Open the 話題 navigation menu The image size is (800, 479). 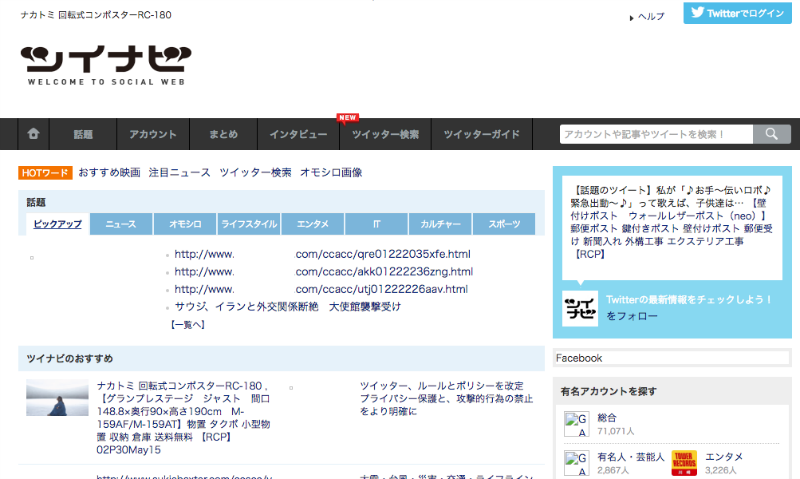83,134
